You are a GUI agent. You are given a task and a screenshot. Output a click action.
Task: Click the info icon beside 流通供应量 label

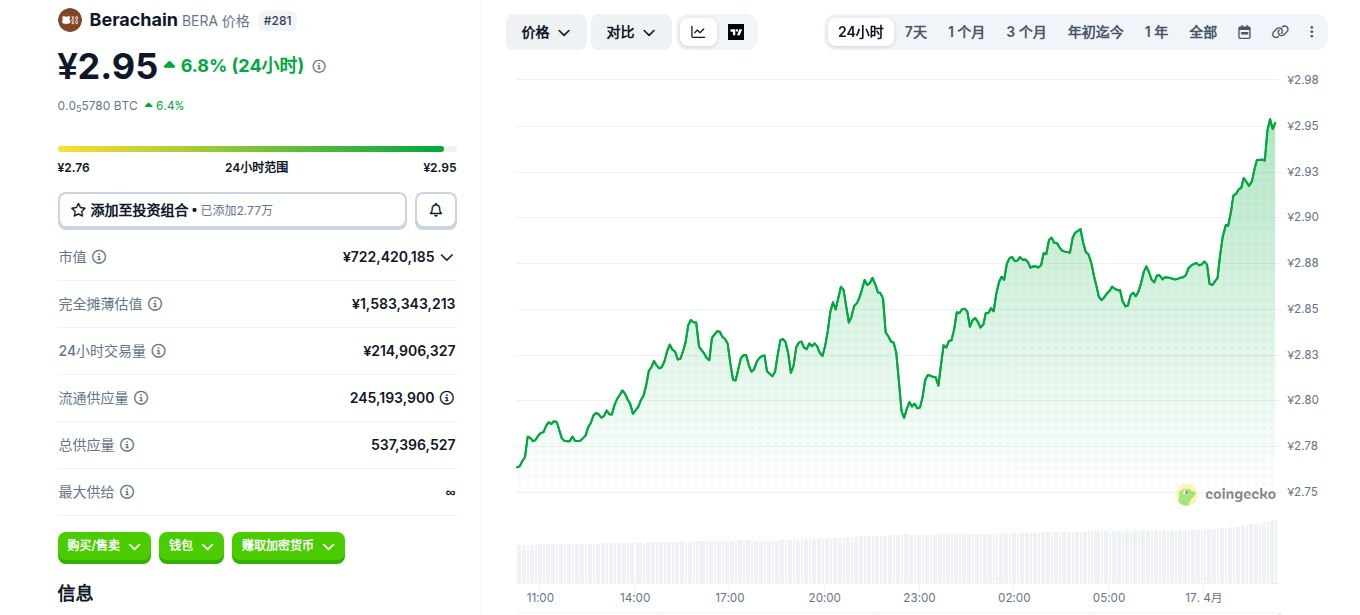(141, 398)
